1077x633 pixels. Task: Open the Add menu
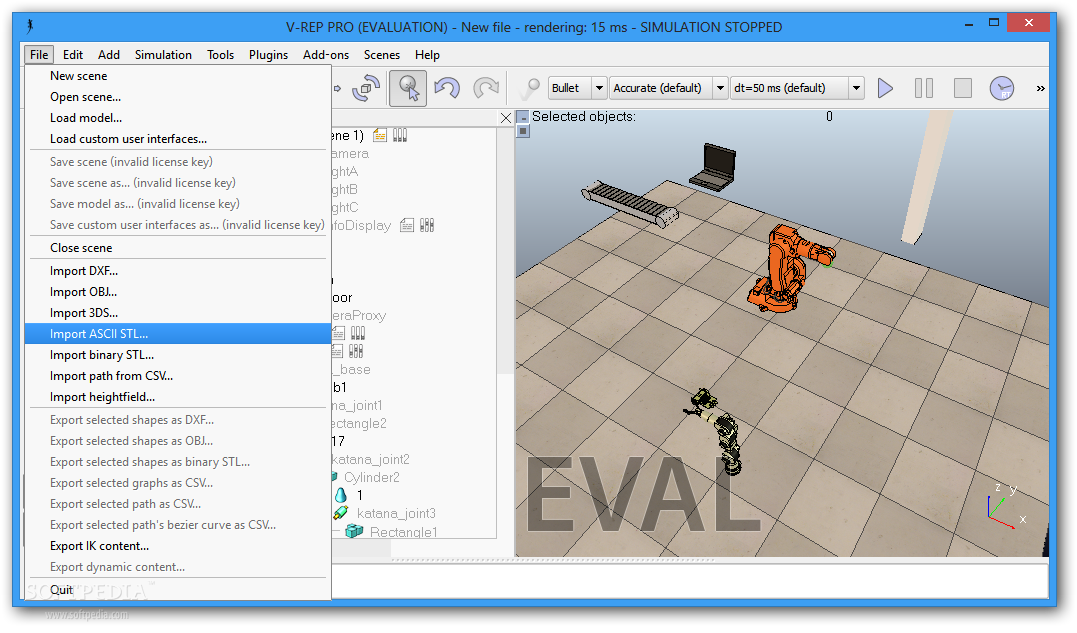[109, 55]
